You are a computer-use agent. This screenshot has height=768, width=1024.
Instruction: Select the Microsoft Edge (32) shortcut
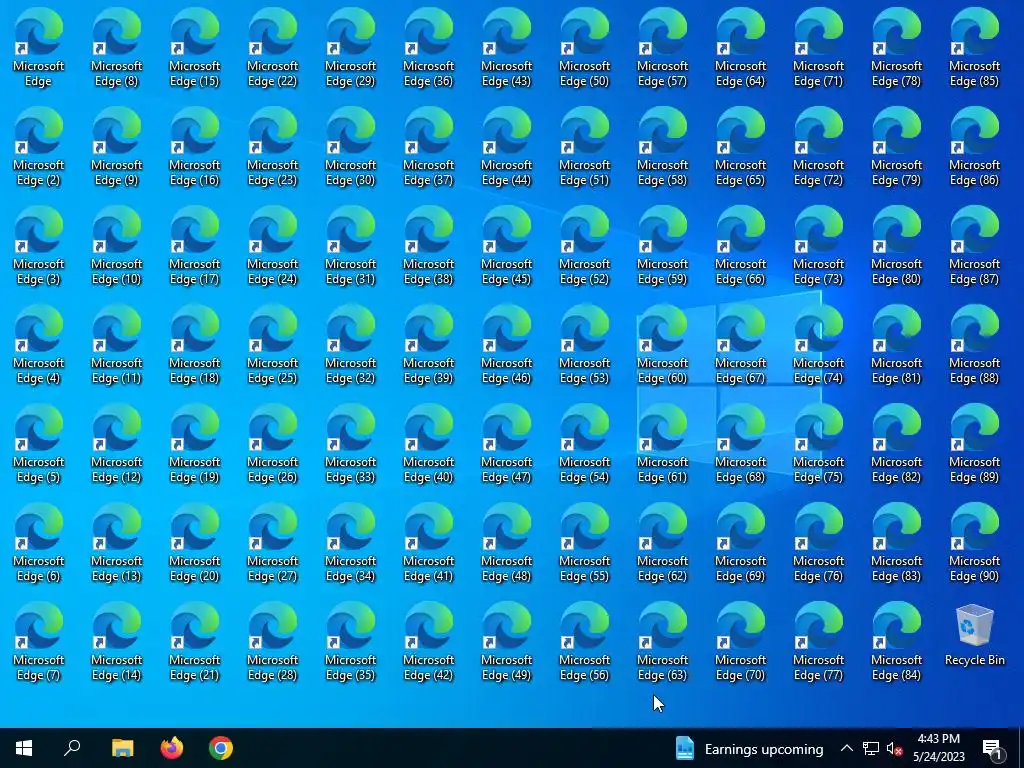(x=351, y=345)
